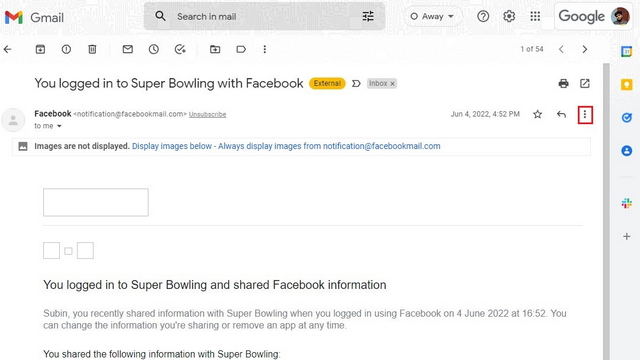Mark the email as unread
Image resolution: width=640 pixels, height=360 pixels.
(x=128, y=49)
